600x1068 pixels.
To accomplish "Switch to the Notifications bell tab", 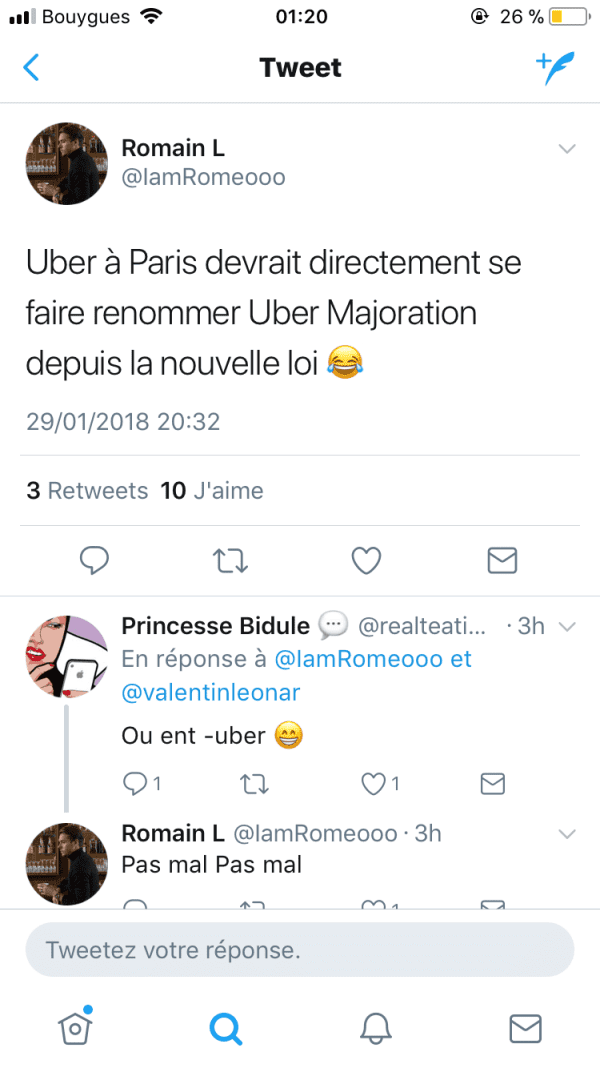I will coord(376,1028).
